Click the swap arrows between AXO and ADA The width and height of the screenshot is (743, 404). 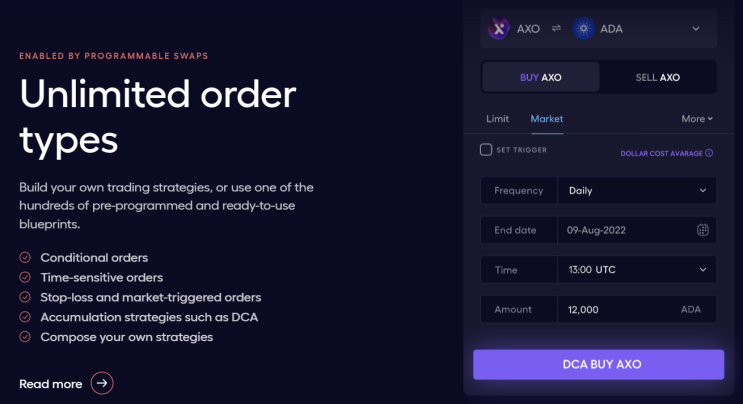pyautogui.click(x=556, y=29)
